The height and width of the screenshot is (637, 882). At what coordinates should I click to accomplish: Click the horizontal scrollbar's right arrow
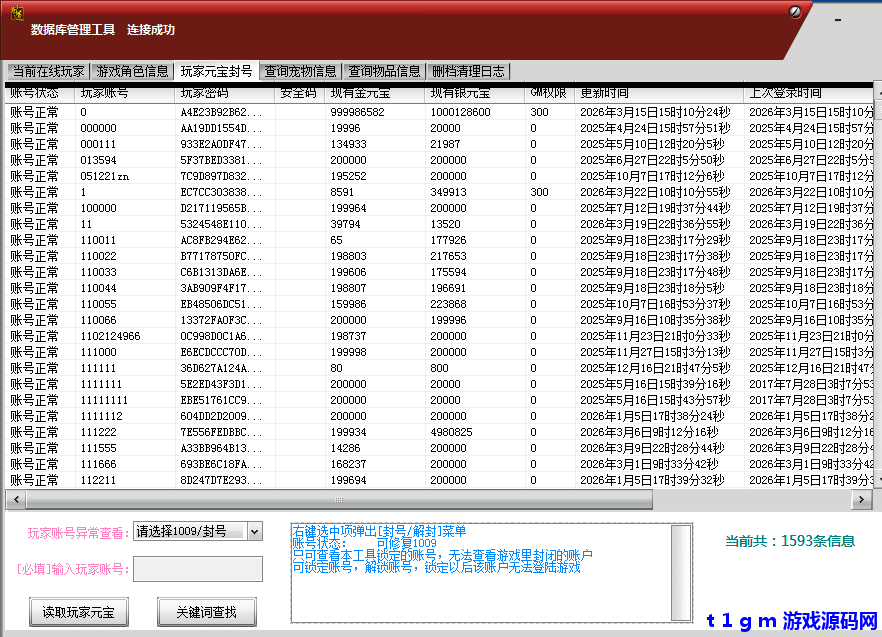click(x=866, y=498)
